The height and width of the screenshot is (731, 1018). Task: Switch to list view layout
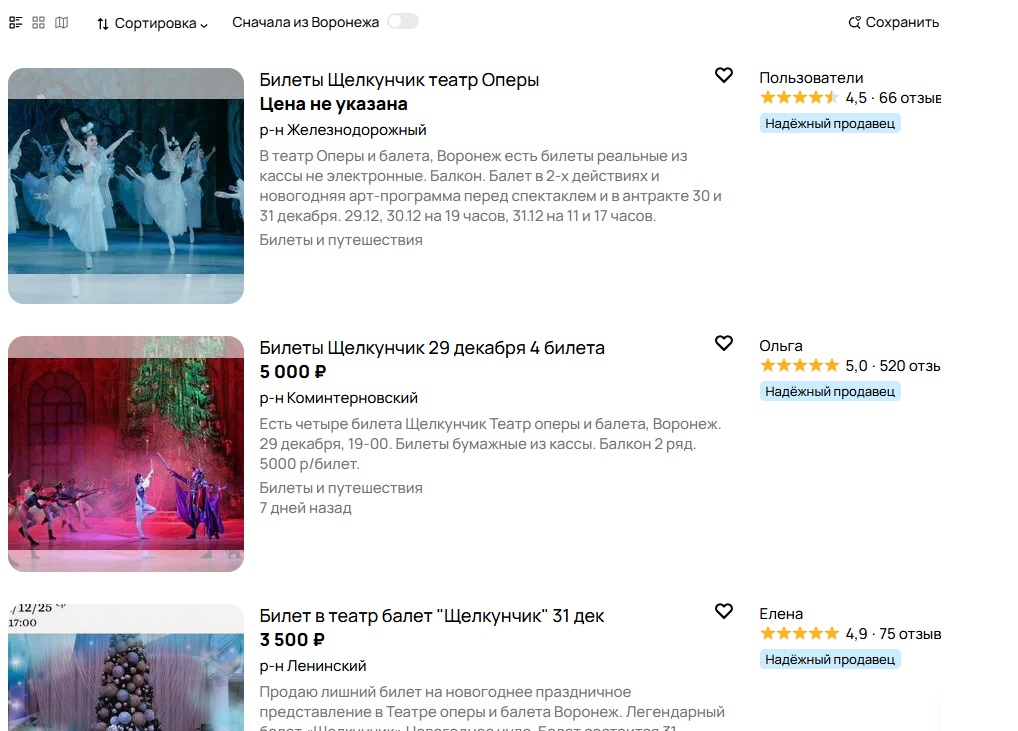(x=15, y=22)
